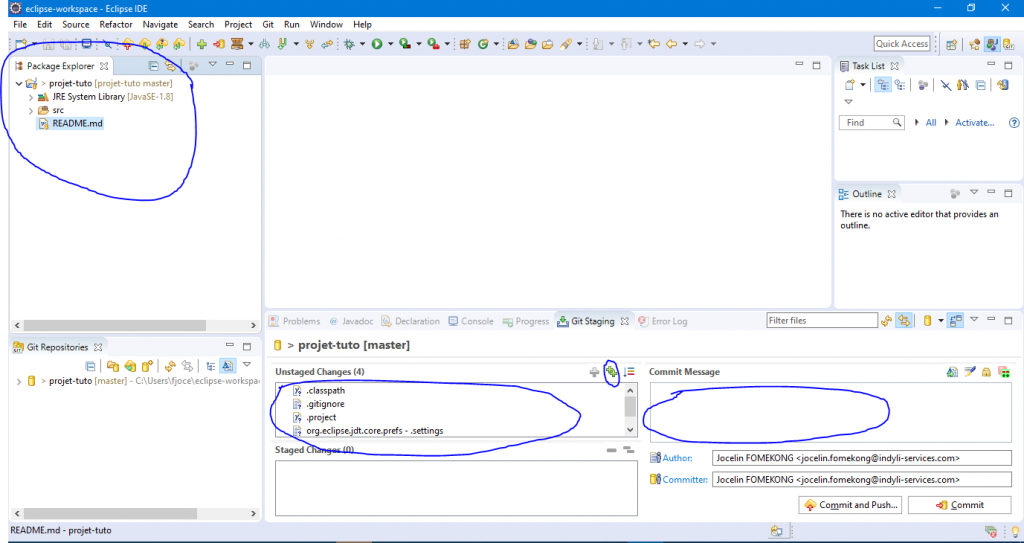Open the File menu
This screenshot has width=1024, height=543.
[x=20, y=24]
